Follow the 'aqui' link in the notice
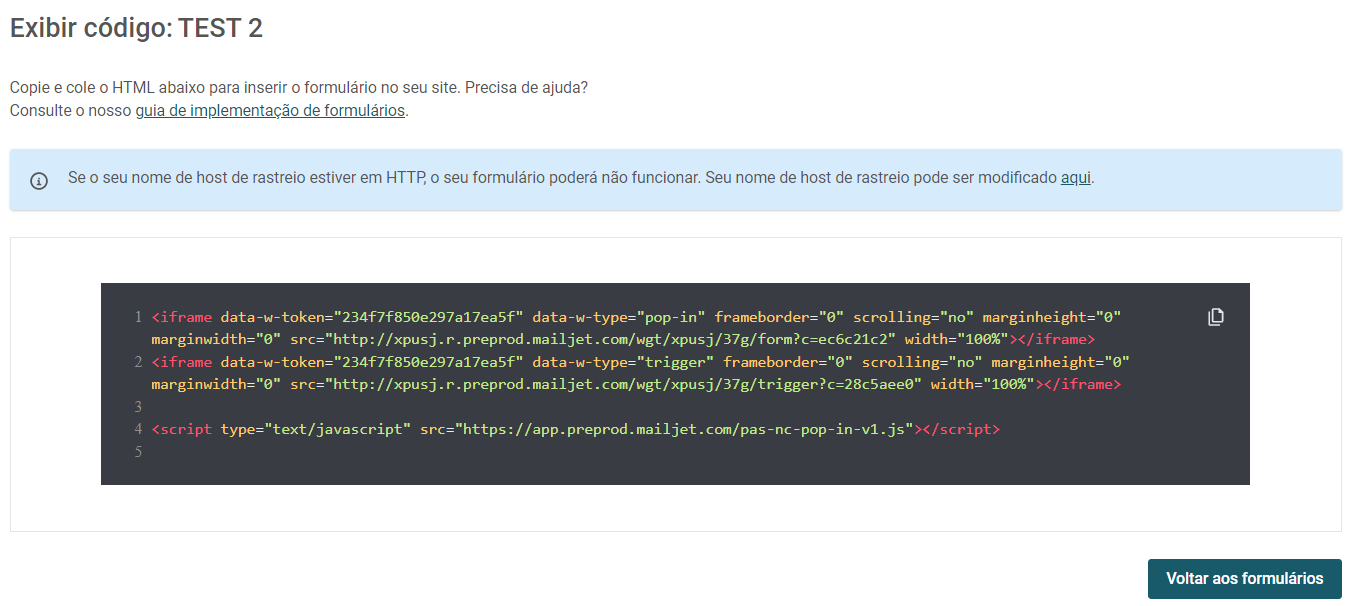This screenshot has height=606, width=1356. point(1075,178)
